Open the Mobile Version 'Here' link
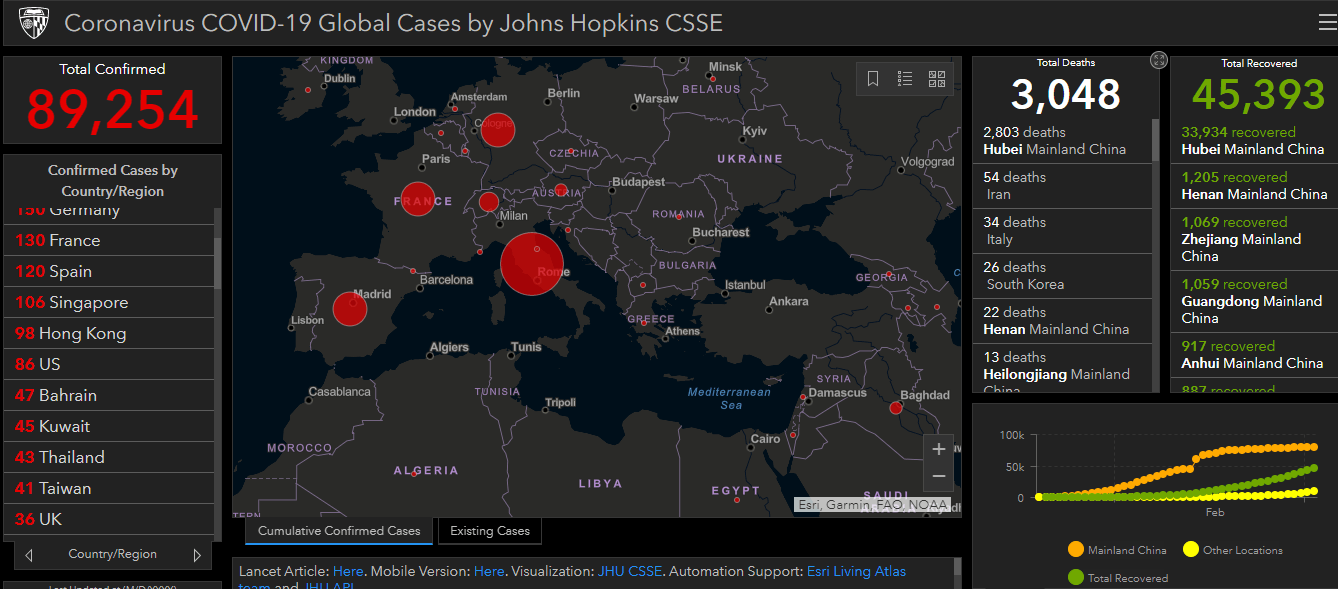The image size is (1338, 589). tap(489, 571)
